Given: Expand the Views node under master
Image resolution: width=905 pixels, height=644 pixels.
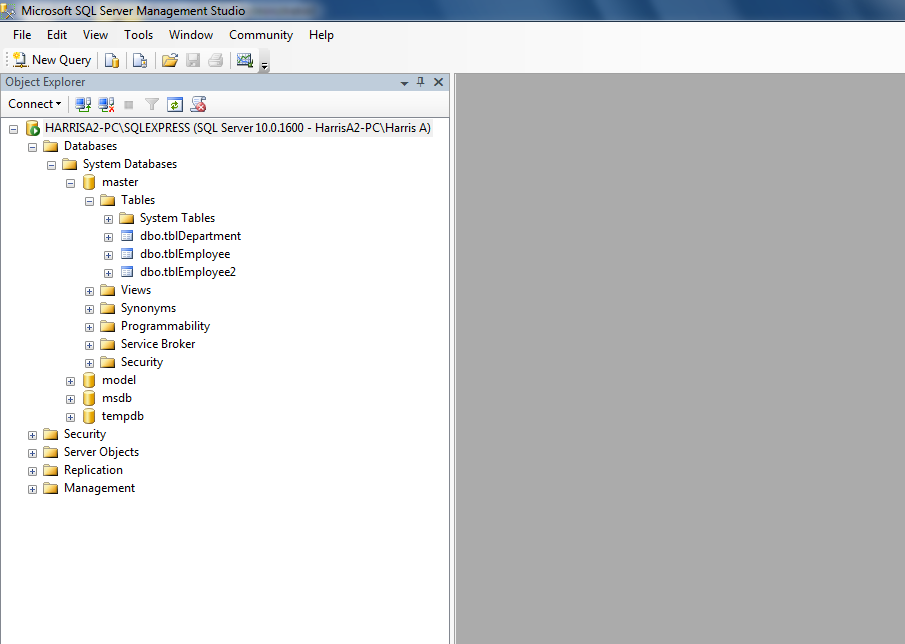Looking at the screenshot, I should pyautogui.click(x=89, y=290).
